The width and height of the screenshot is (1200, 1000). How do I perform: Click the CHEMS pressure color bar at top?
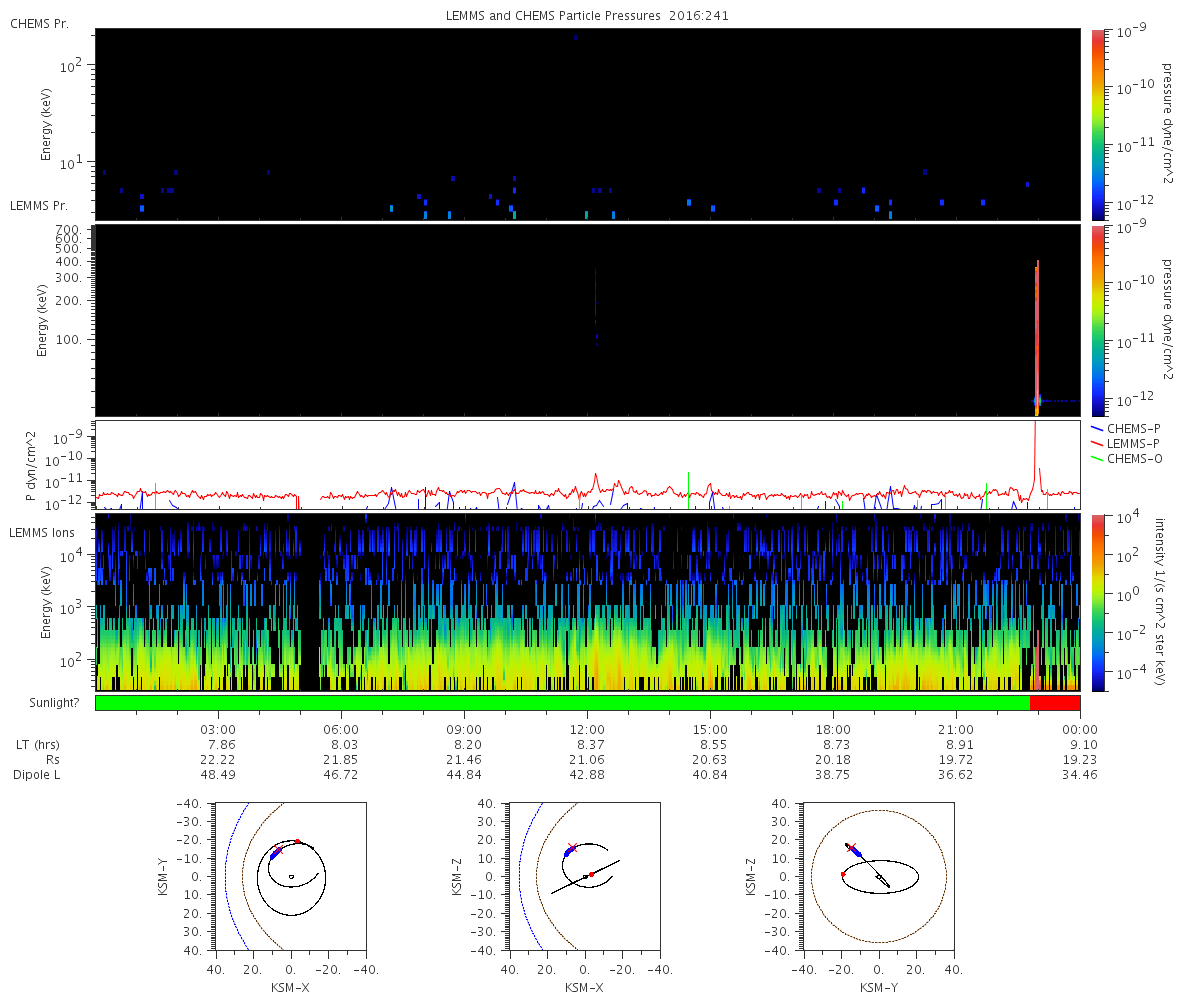1097,124
